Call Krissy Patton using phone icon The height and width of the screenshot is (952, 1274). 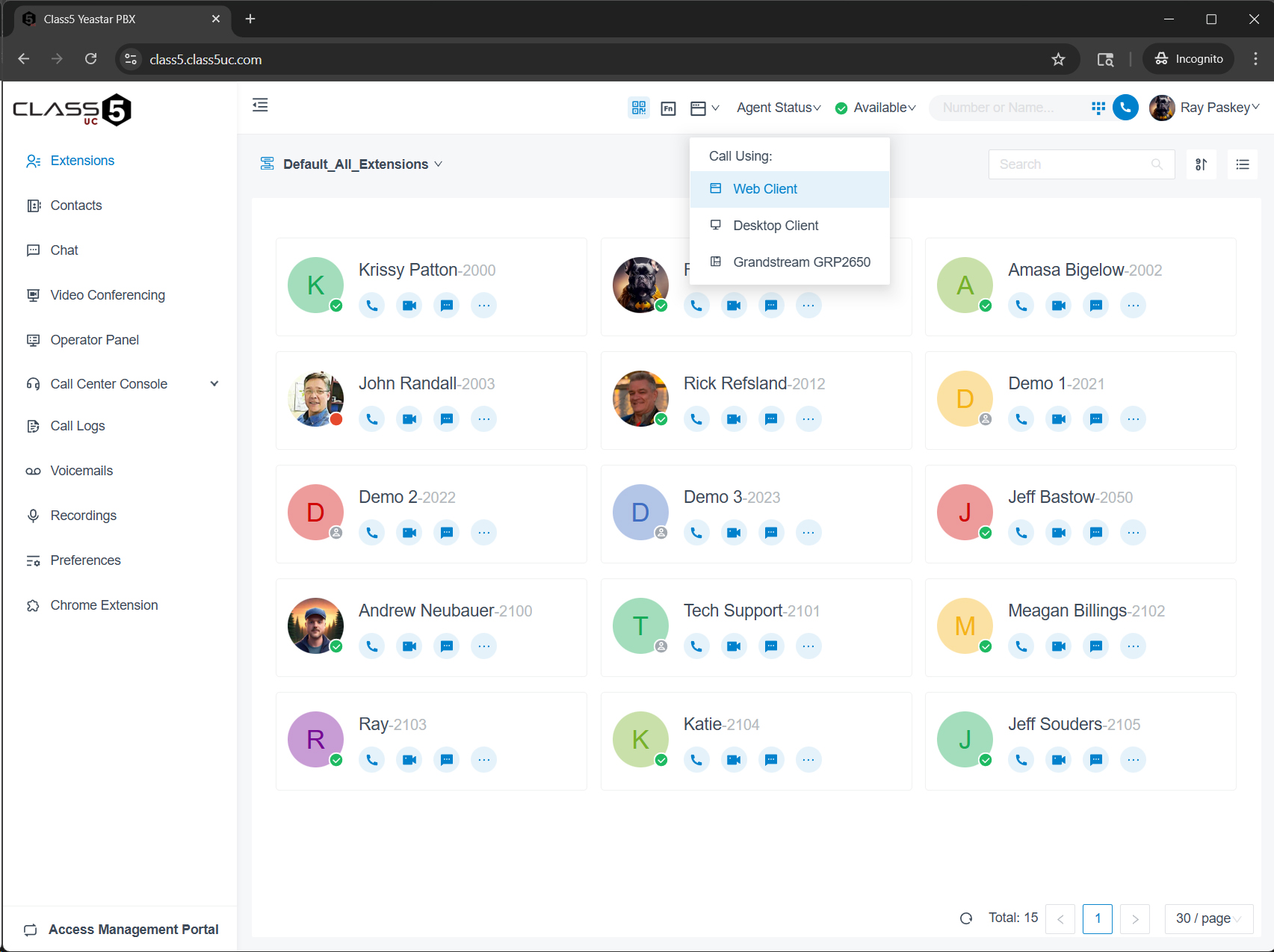(372, 305)
